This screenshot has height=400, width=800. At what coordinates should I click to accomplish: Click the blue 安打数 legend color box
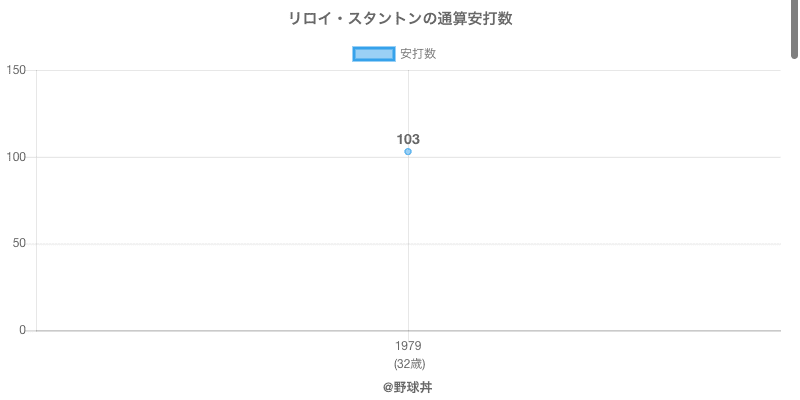[374, 54]
